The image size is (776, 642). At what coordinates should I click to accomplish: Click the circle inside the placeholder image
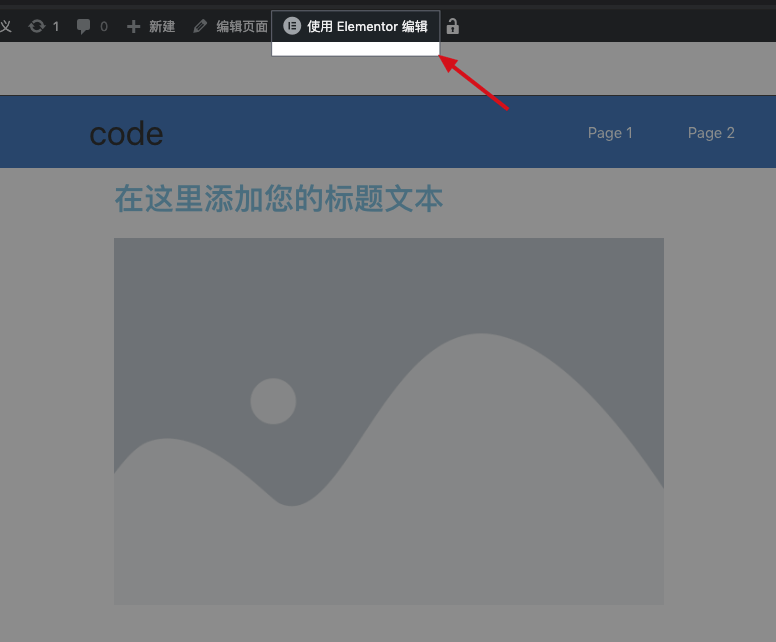pyautogui.click(x=273, y=401)
